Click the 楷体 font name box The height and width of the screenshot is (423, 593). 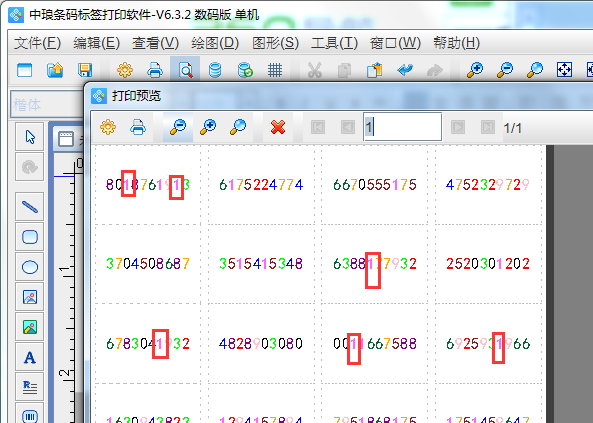[x=47, y=104]
